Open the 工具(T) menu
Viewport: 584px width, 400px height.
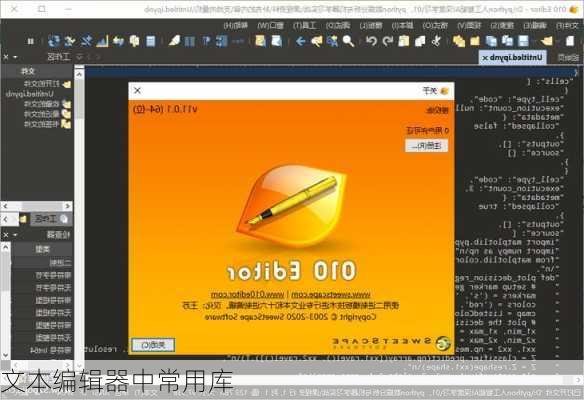tap(304, 25)
